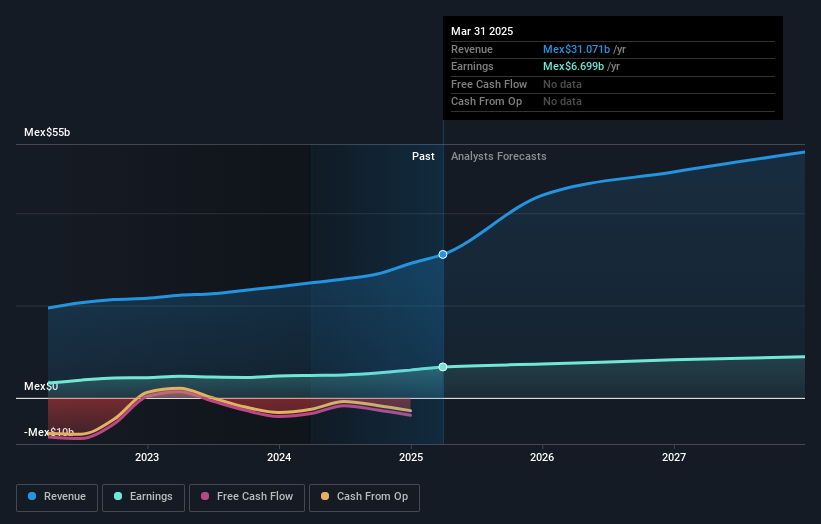The image size is (821, 524).
Task: Click the Mar 31 2025 tooltip date
Action: pos(482,31)
